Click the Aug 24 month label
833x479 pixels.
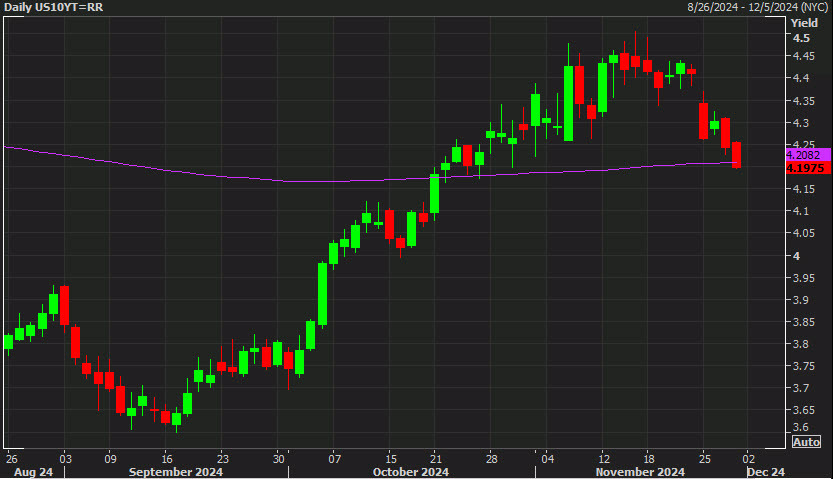click(33, 472)
